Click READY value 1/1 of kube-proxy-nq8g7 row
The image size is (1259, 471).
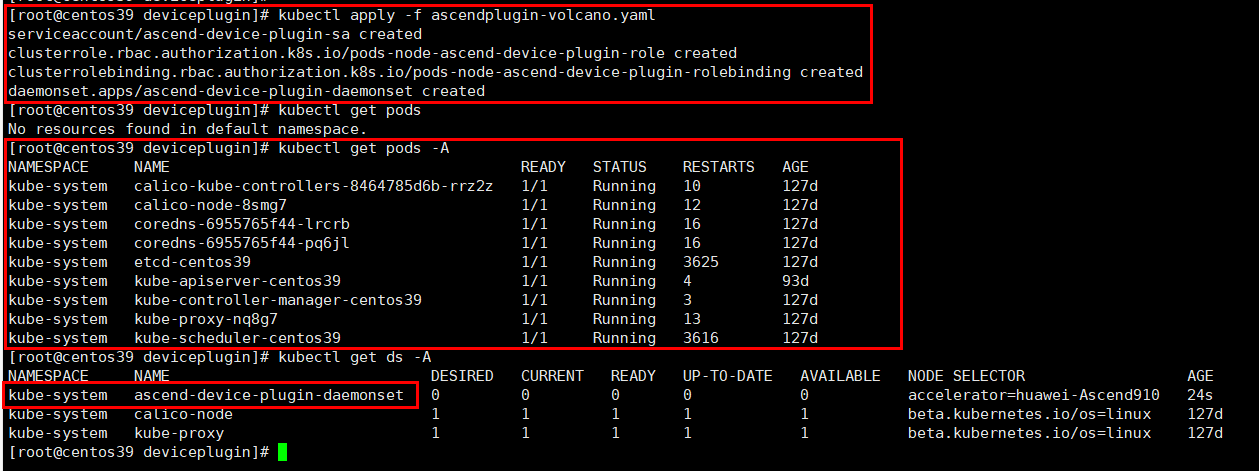point(534,319)
